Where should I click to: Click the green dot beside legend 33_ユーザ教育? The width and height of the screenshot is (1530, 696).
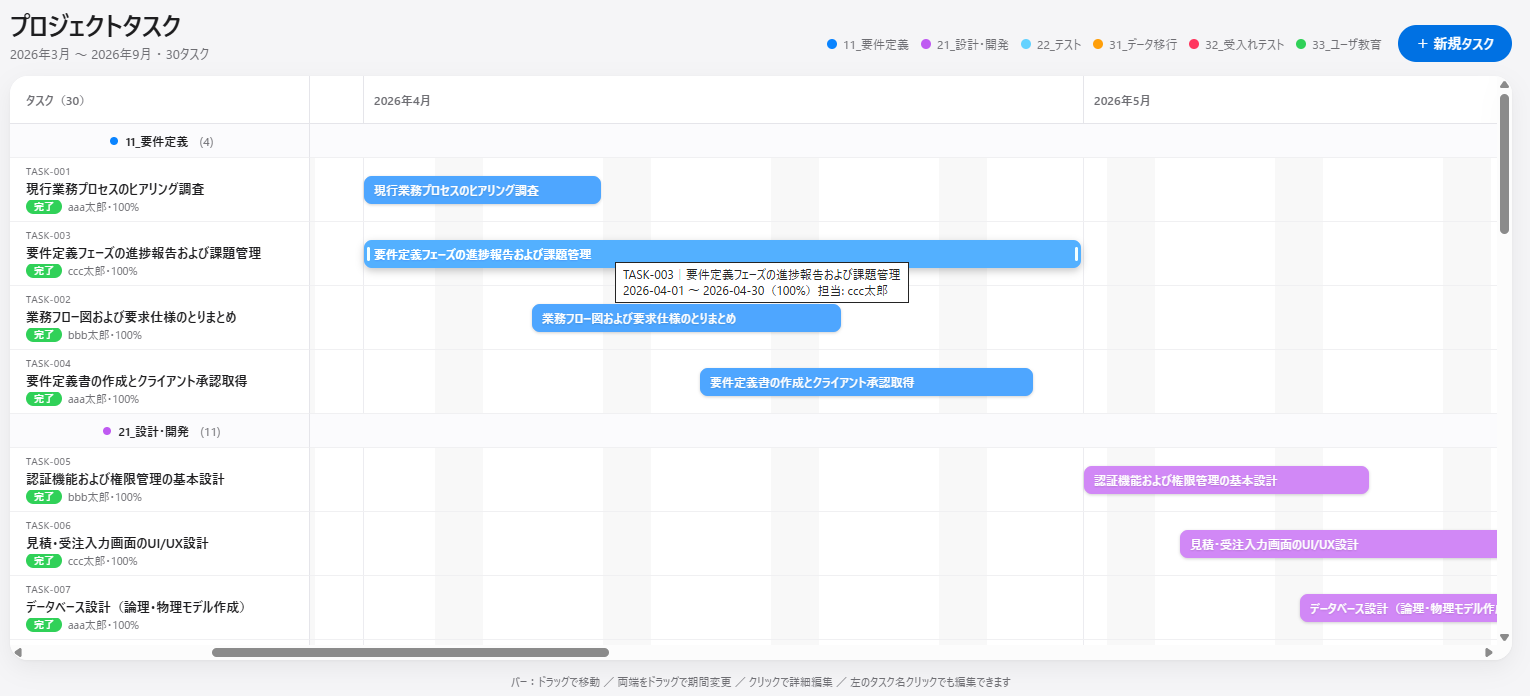pos(1301,44)
